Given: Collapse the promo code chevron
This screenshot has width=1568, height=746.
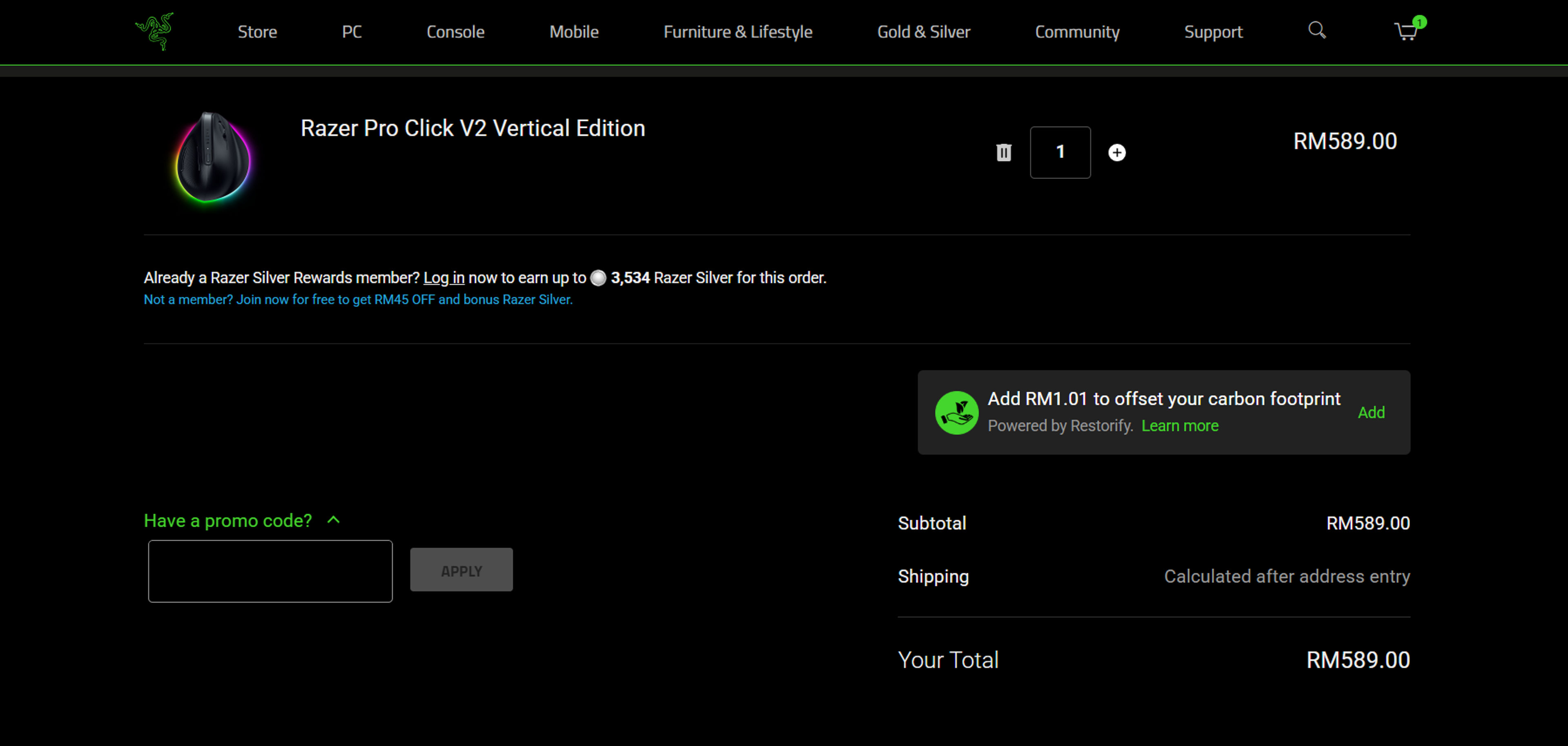Looking at the screenshot, I should (334, 520).
